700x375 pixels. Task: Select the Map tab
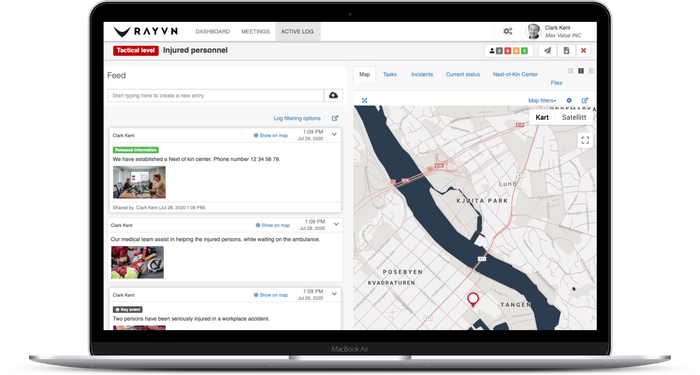(x=365, y=75)
